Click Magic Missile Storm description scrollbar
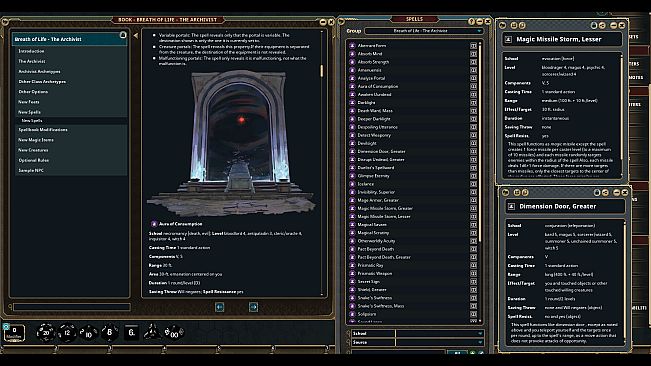 click(622, 108)
